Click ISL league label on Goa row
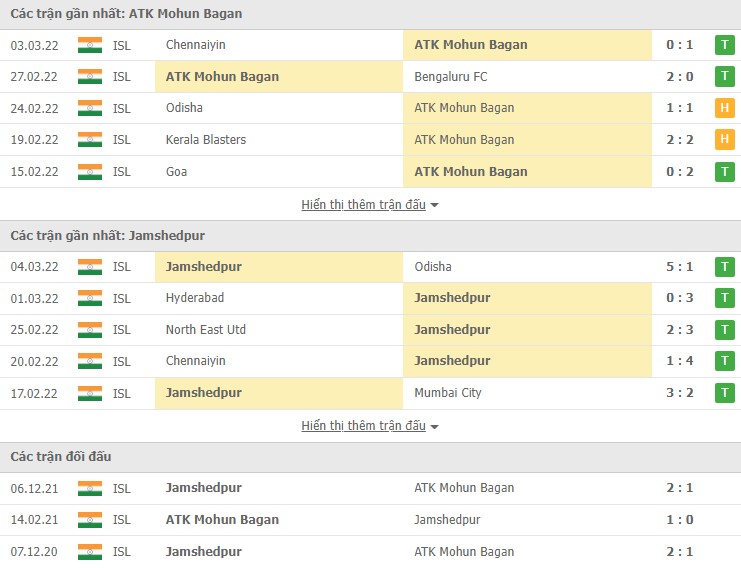The image size is (741, 568). [x=122, y=172]
